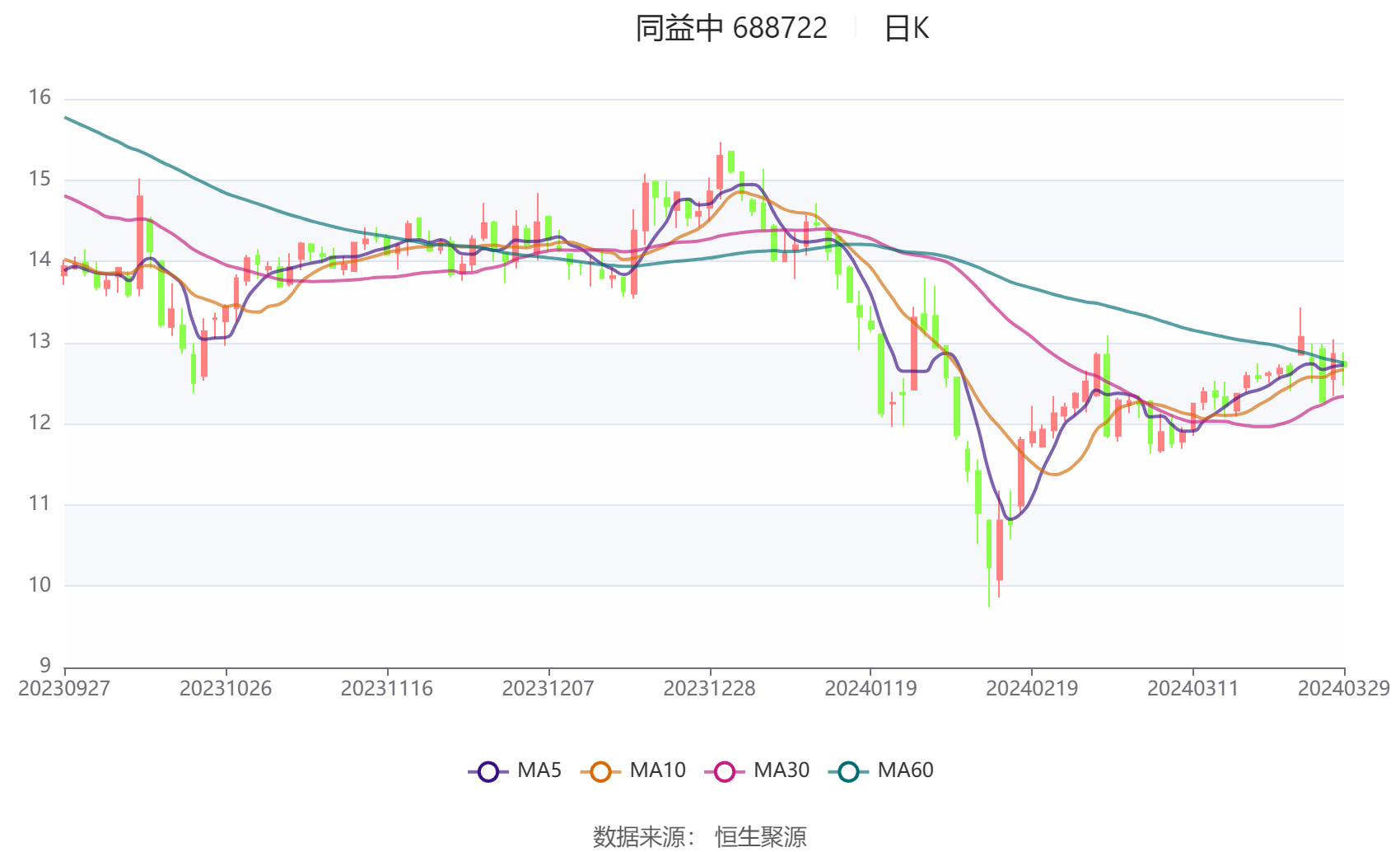Select the 20231116 date axis label

387,689
